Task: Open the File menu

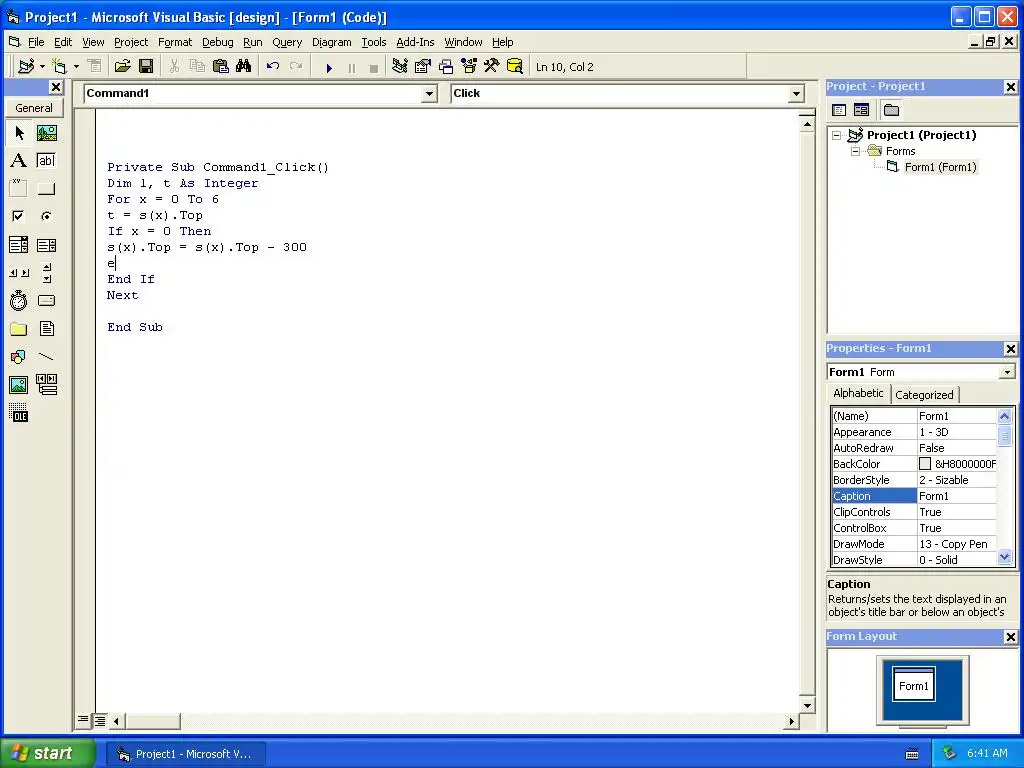Action: [36, 42]
